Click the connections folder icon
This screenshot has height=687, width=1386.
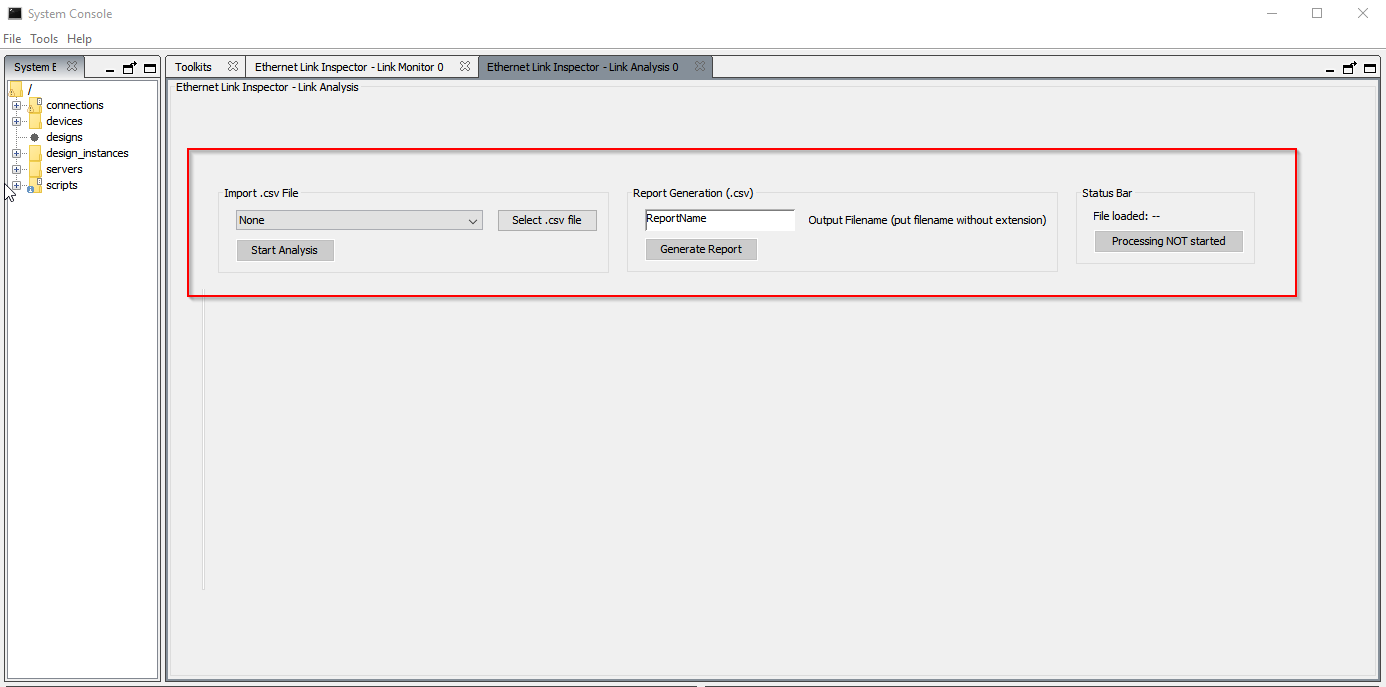tap(35, 105)
